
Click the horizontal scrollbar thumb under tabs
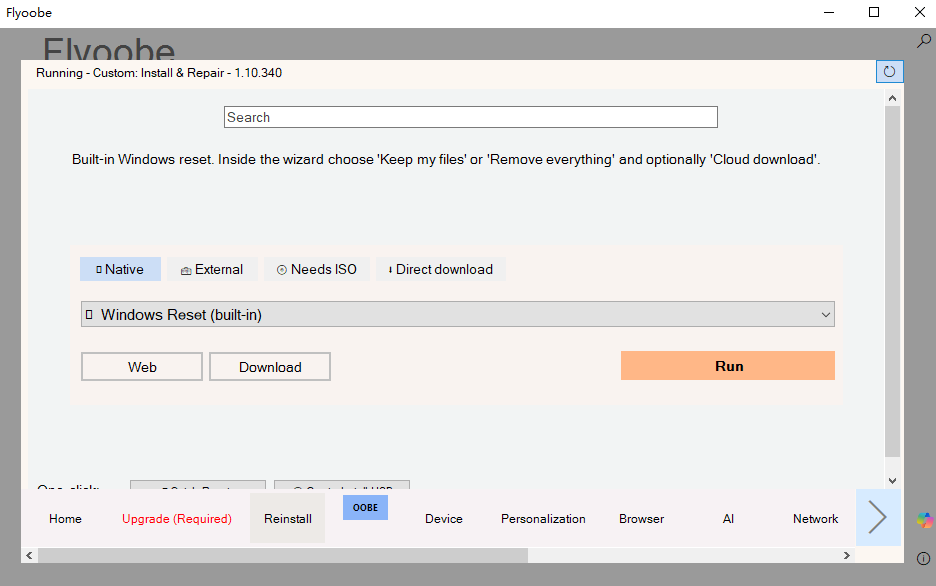(x=283, y=556)
